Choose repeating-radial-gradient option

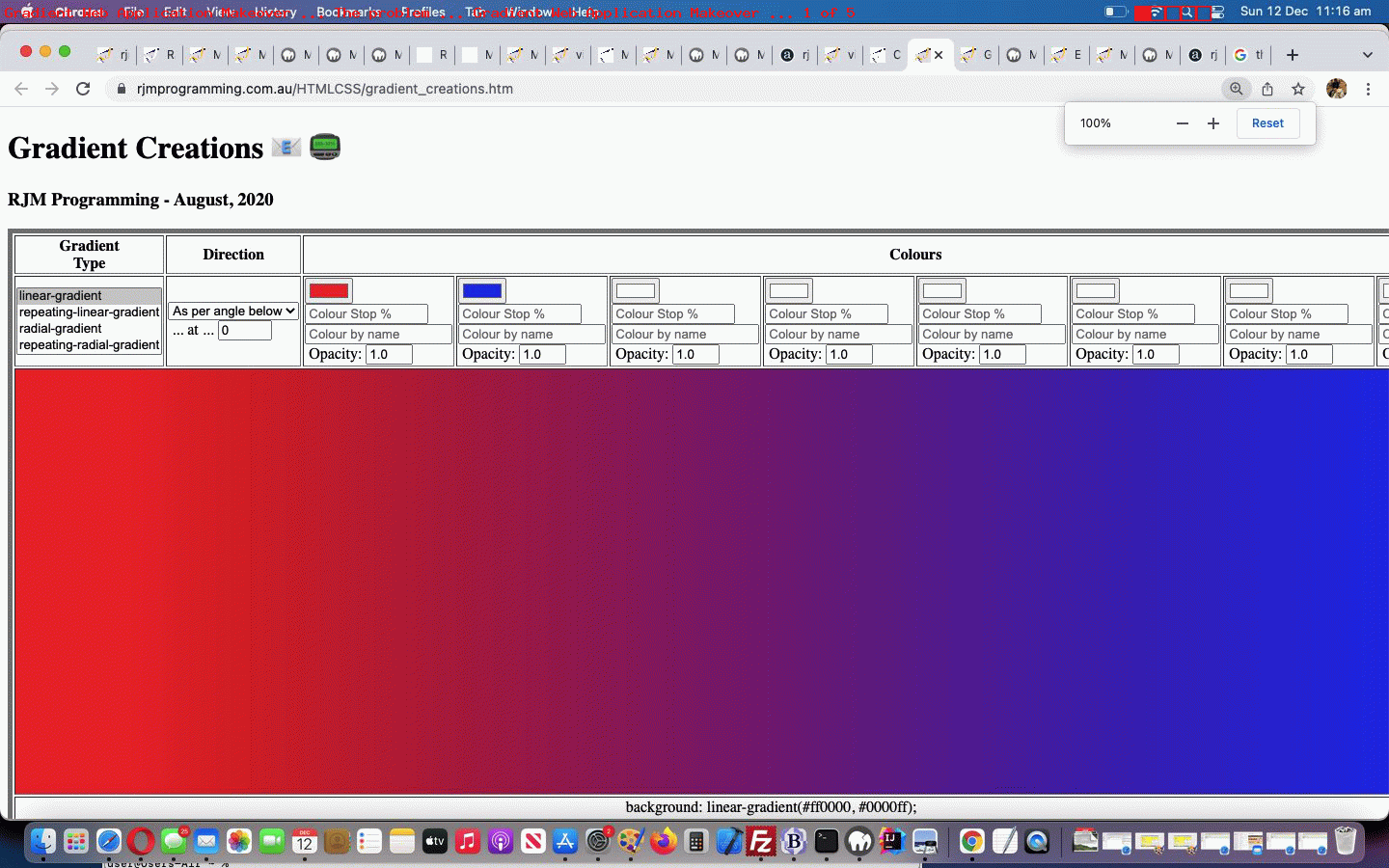point(89,344)
